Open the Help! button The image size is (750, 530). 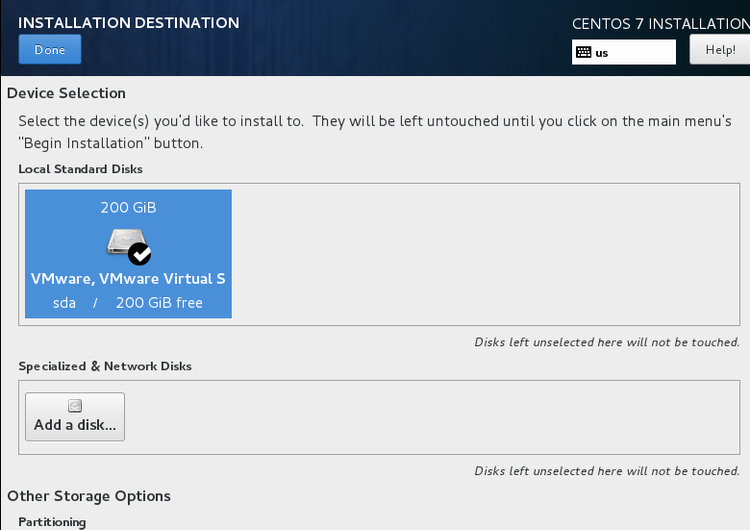tap(719, 50)
